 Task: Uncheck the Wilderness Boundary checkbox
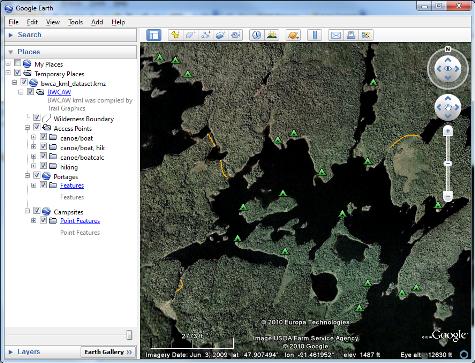37,118
